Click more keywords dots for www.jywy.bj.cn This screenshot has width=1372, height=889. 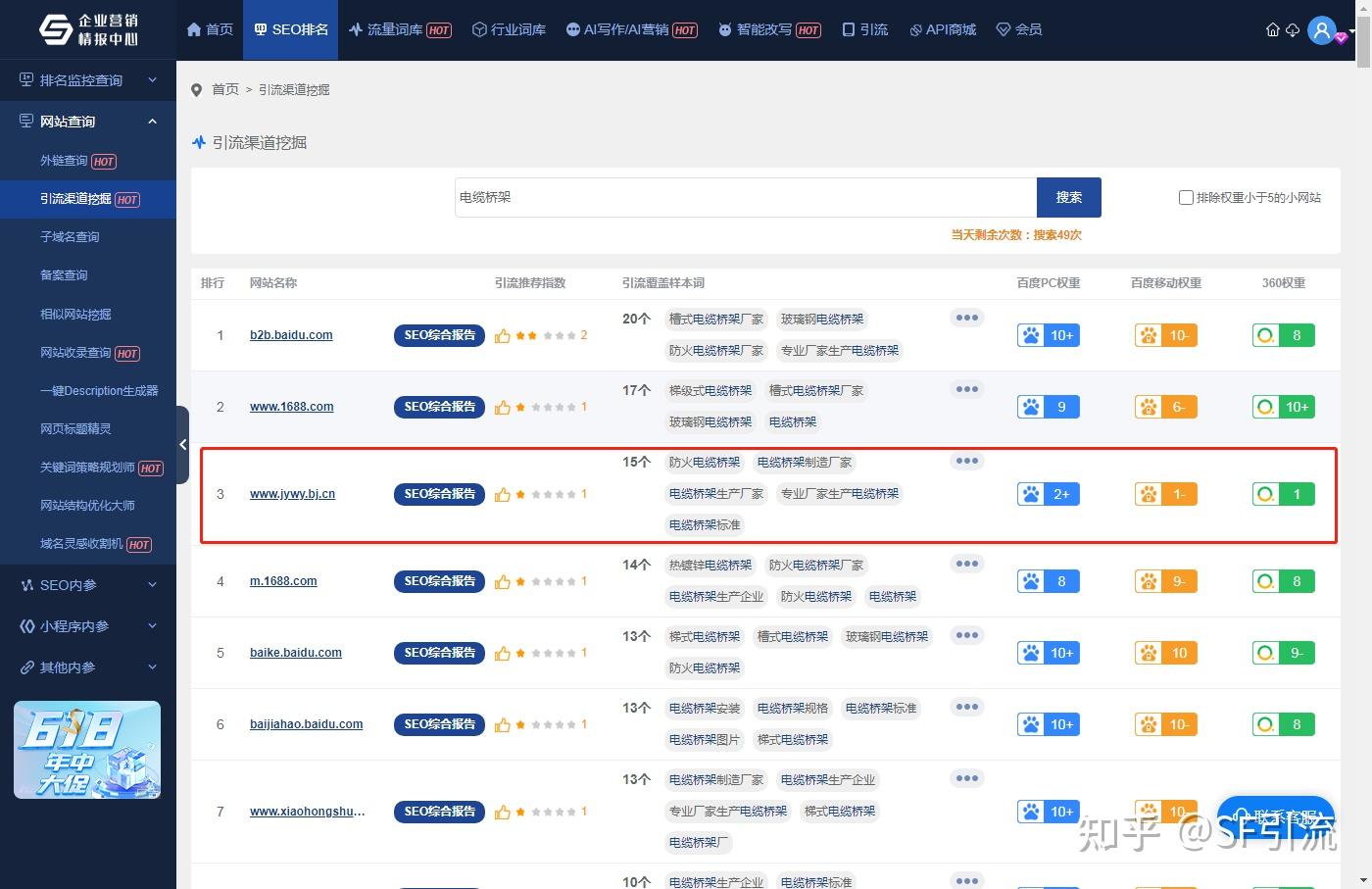tap(967, 461)
